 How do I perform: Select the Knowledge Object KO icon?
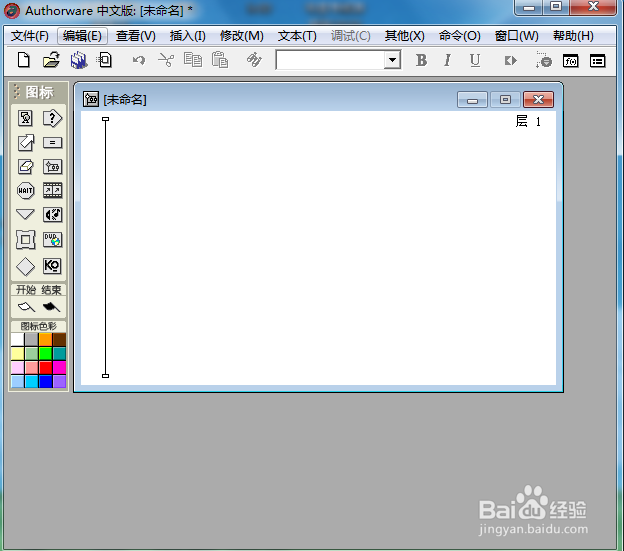(x=52, y=266)
